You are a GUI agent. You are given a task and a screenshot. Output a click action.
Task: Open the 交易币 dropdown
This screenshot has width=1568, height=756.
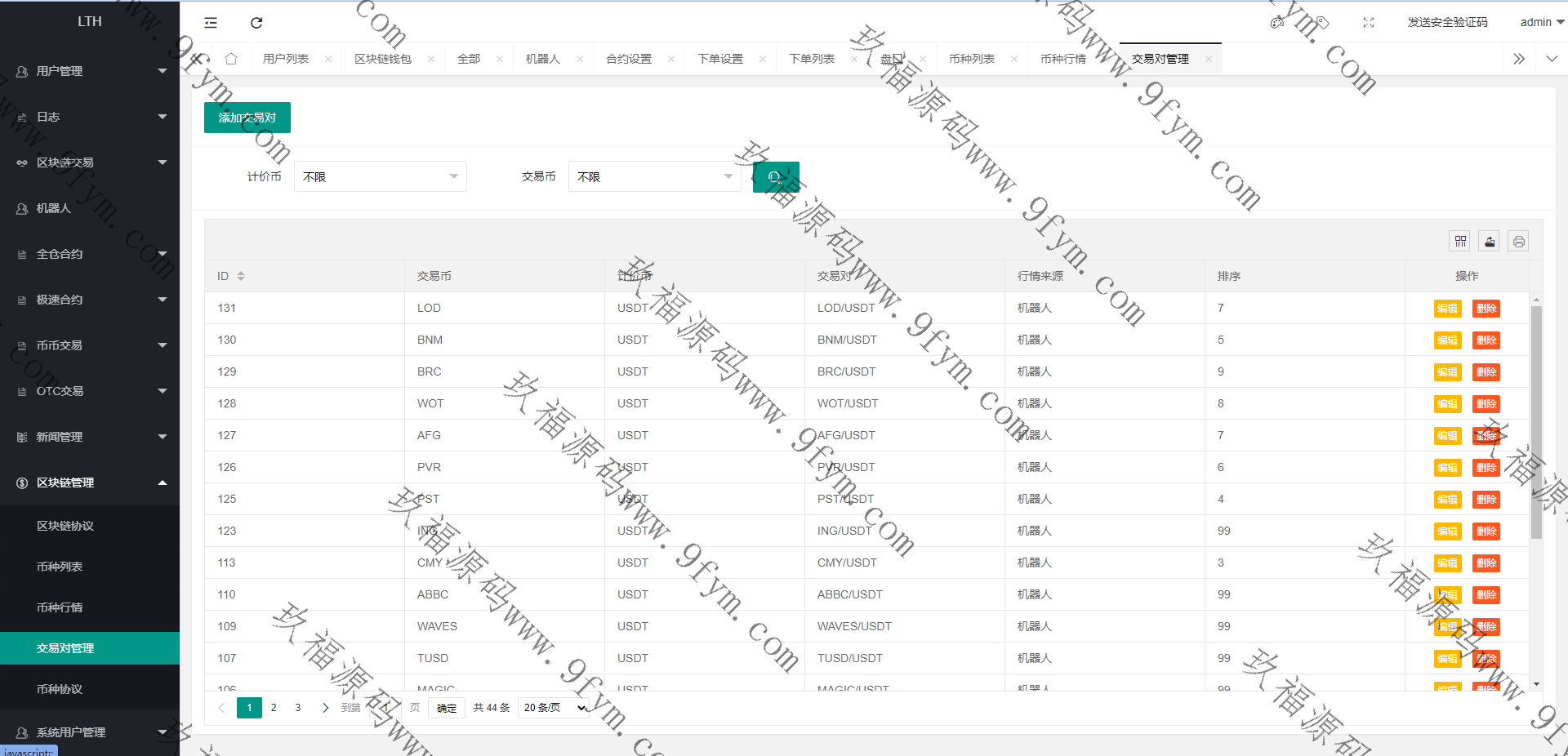[655, 177]
